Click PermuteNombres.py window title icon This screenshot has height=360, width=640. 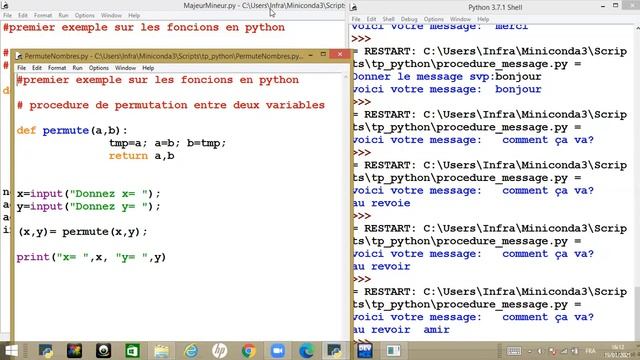pyautogui.click(x=18, y=56)
